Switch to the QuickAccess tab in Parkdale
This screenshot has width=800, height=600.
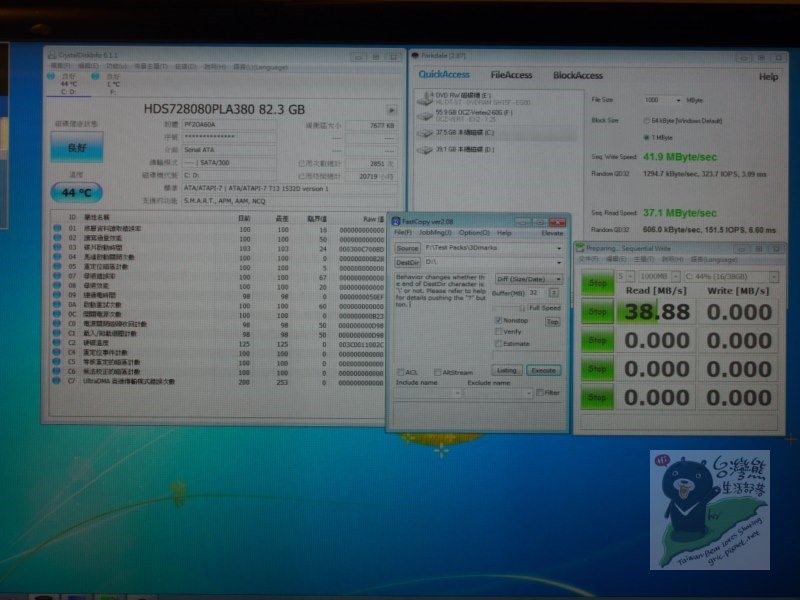[444, 74]
